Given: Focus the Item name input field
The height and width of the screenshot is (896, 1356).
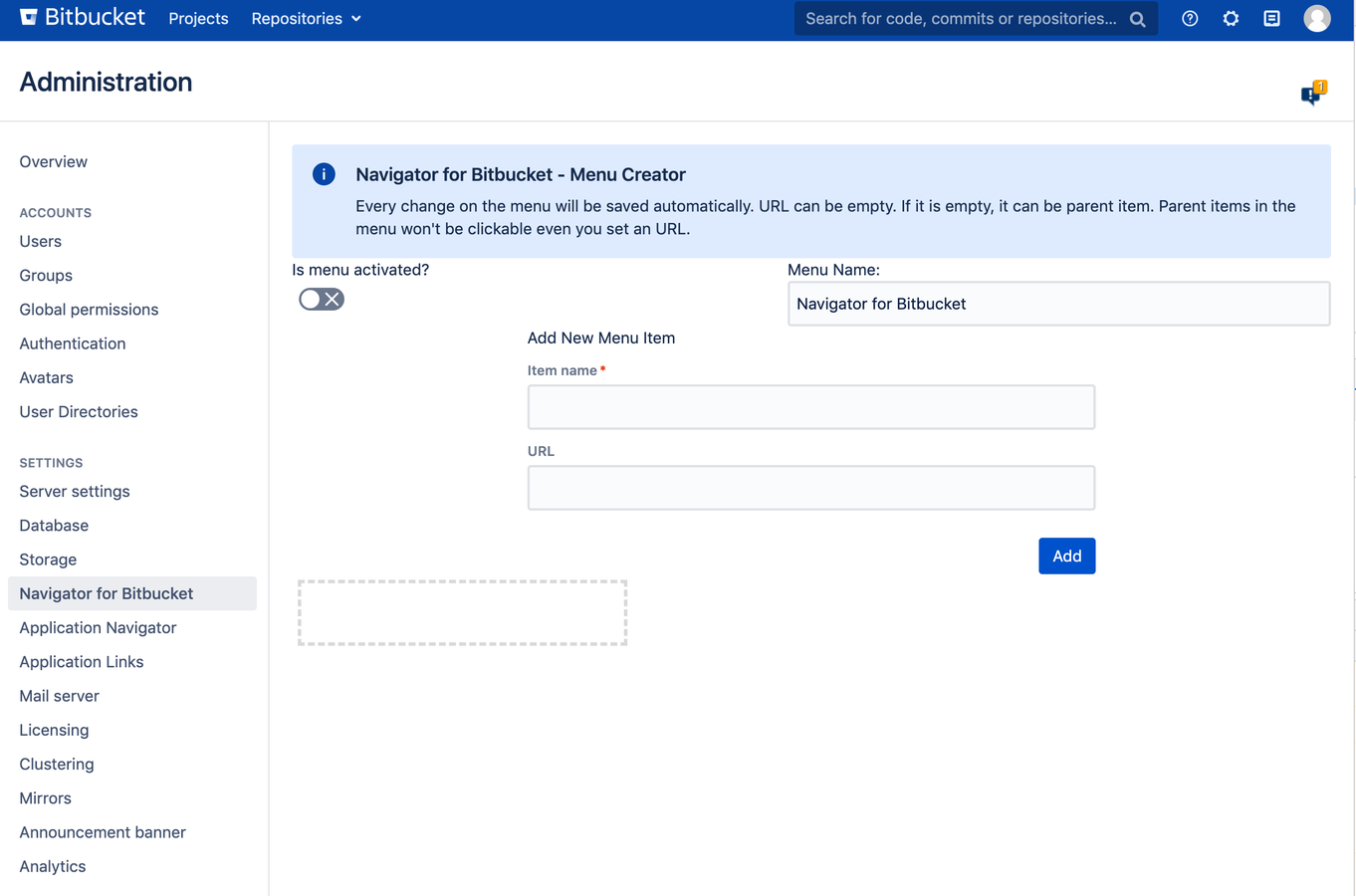Looking at the screenshot, I should pos(810,407).
